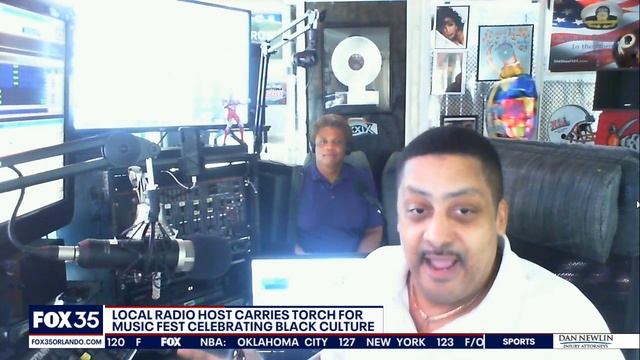Image resolution: width=640 pixels, height=360 pixels.
Task: Open the FOX35ORLANDO.COM web address
Action: click(66, 342)
